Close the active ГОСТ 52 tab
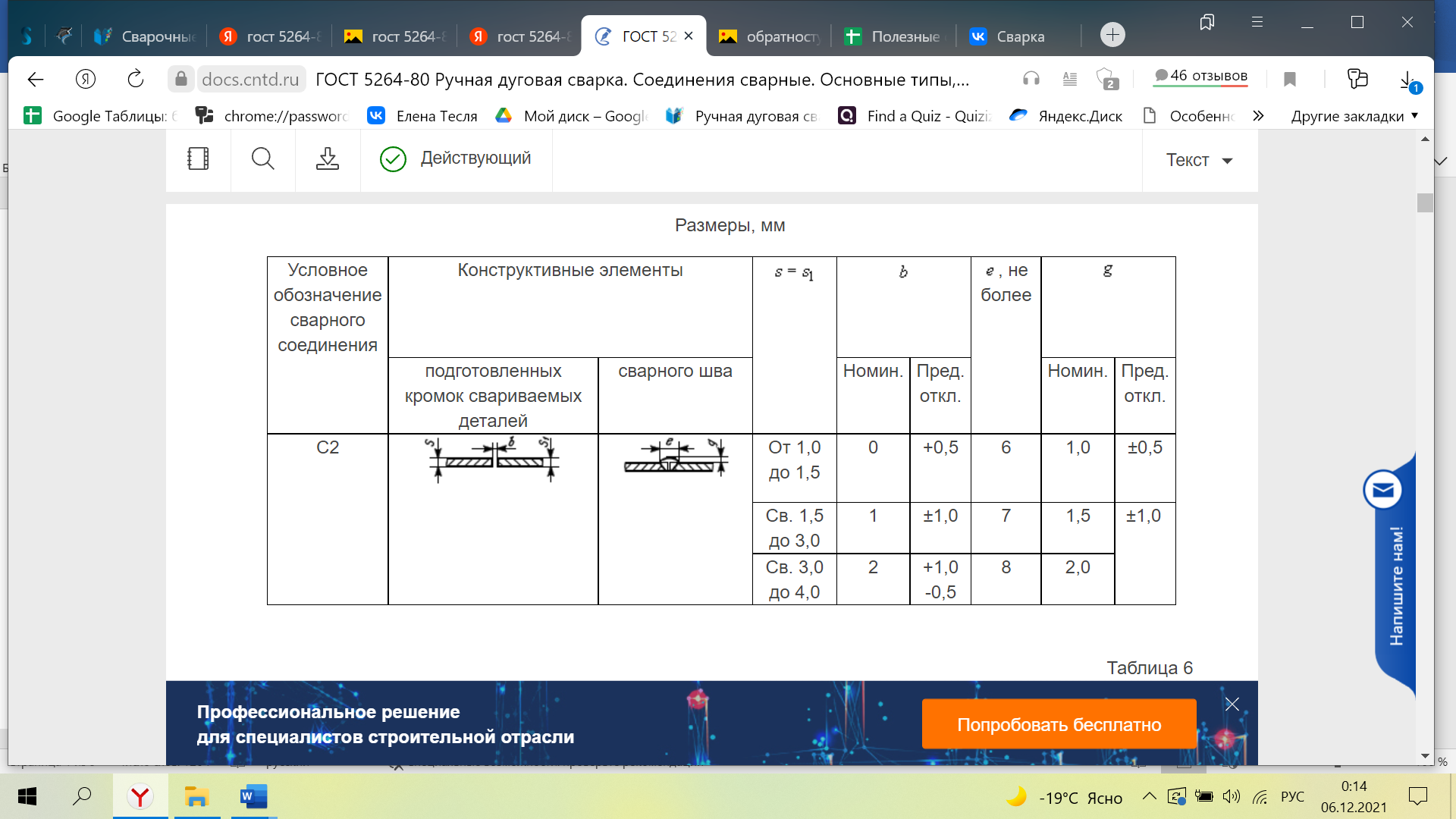Viewport: 1456px width, 819px height. tap(689, 36)
